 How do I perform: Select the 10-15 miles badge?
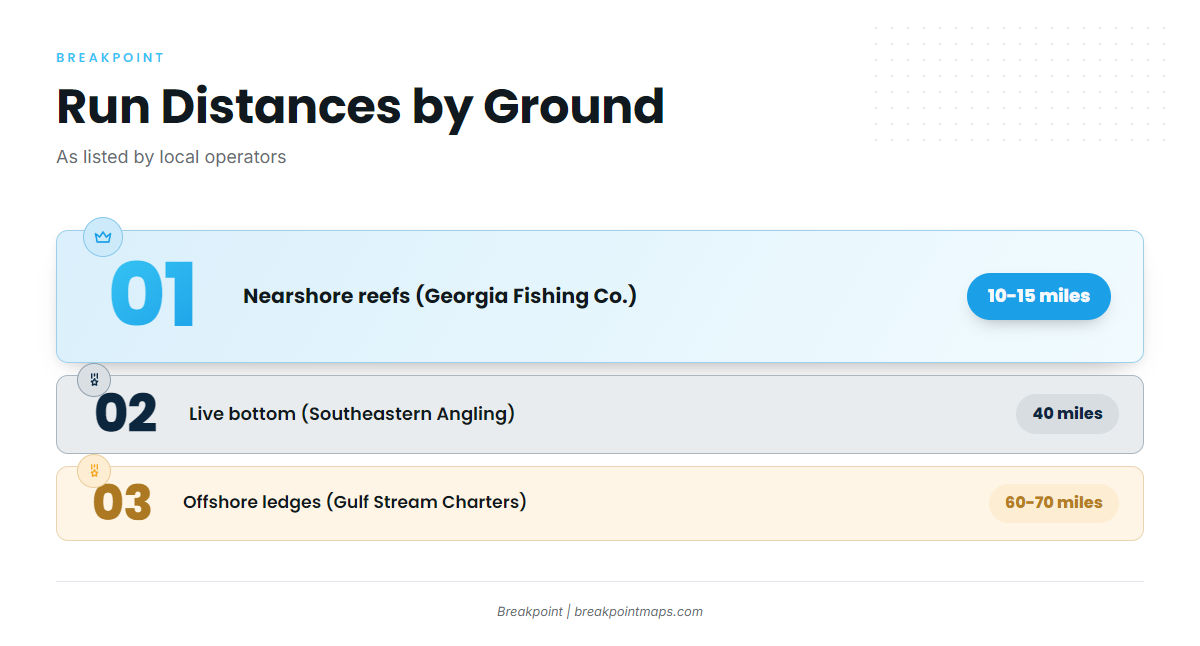pos(1039,296)
